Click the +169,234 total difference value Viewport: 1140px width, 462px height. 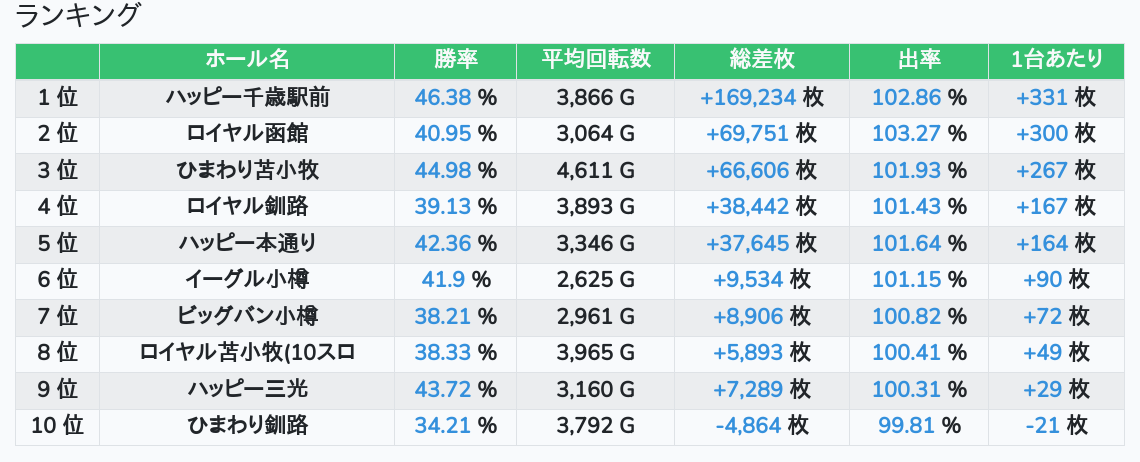(x=748, y=97)
